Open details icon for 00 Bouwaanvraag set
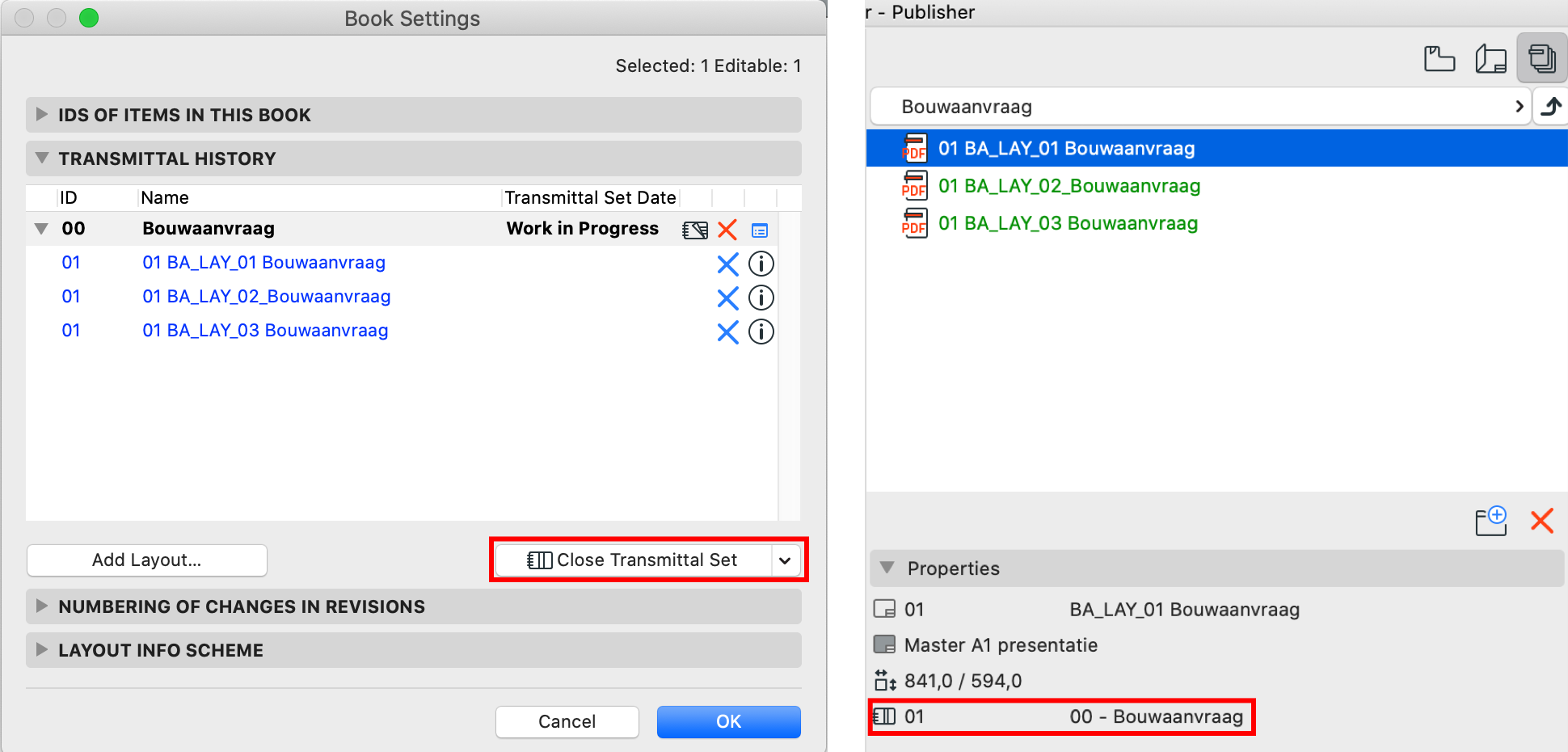The image size is (1568, 752). (x=760, y=230)
